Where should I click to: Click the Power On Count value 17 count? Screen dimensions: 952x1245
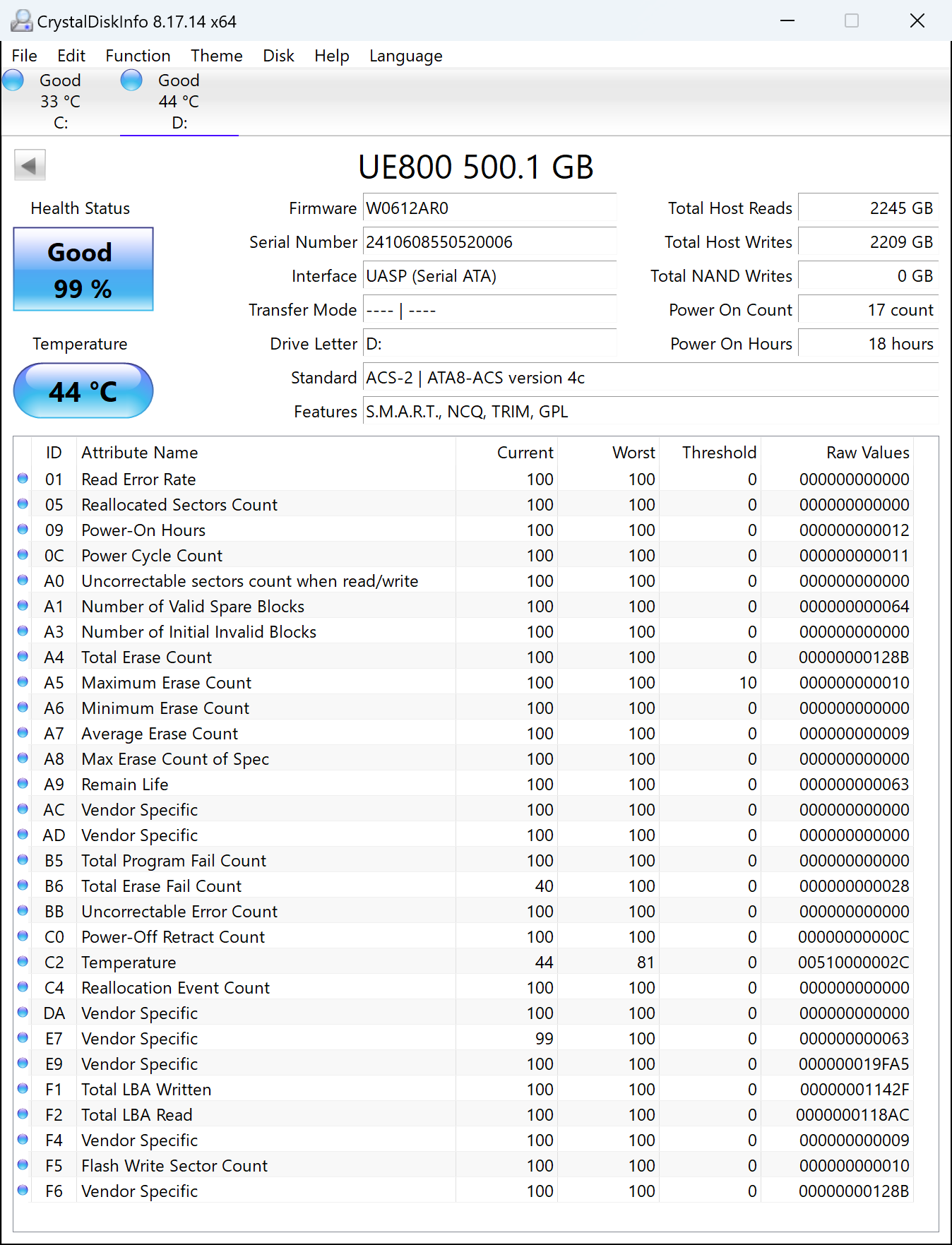pos(868,310)
